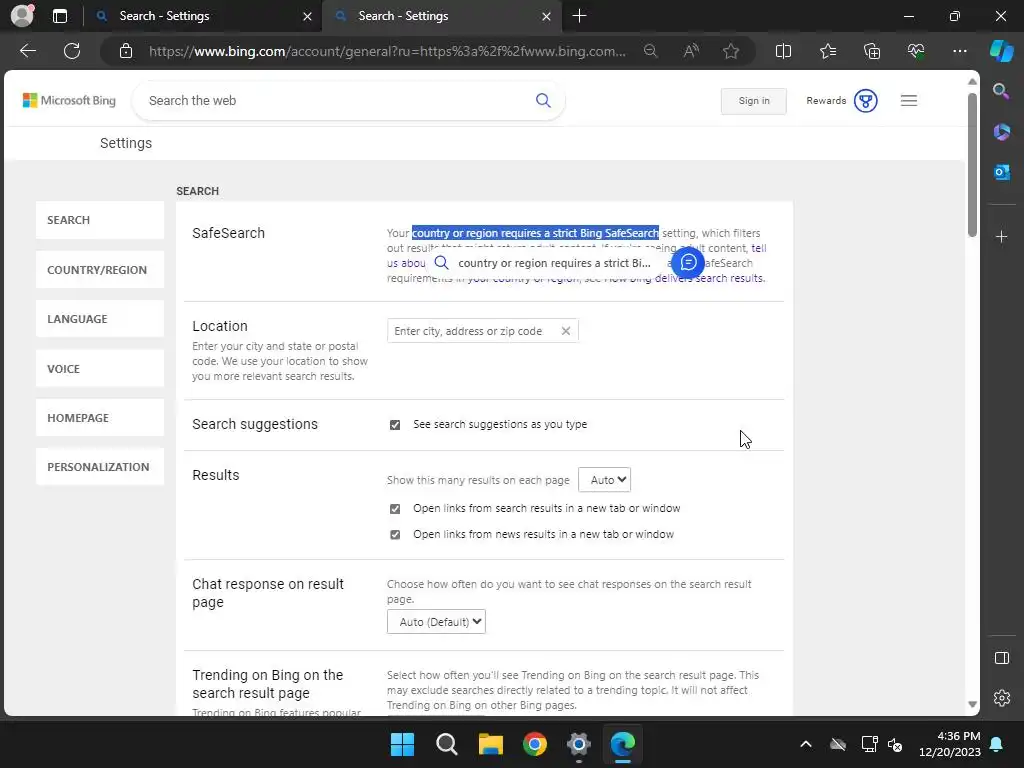
Task: Open taskbar clock showing 4:36 PM
Action: click(x=950, y=744)
